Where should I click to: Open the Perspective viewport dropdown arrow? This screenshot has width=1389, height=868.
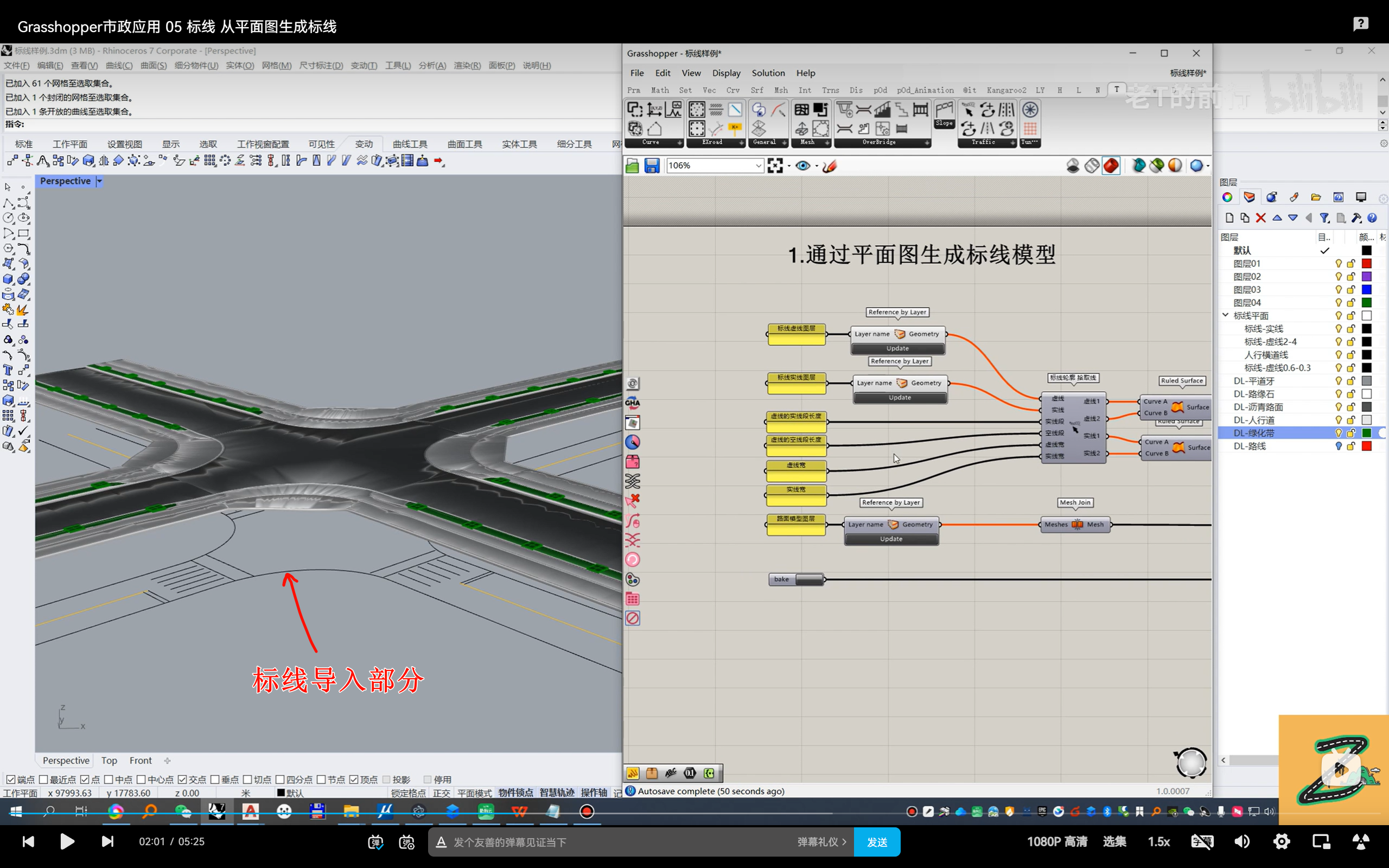(99, 181)
